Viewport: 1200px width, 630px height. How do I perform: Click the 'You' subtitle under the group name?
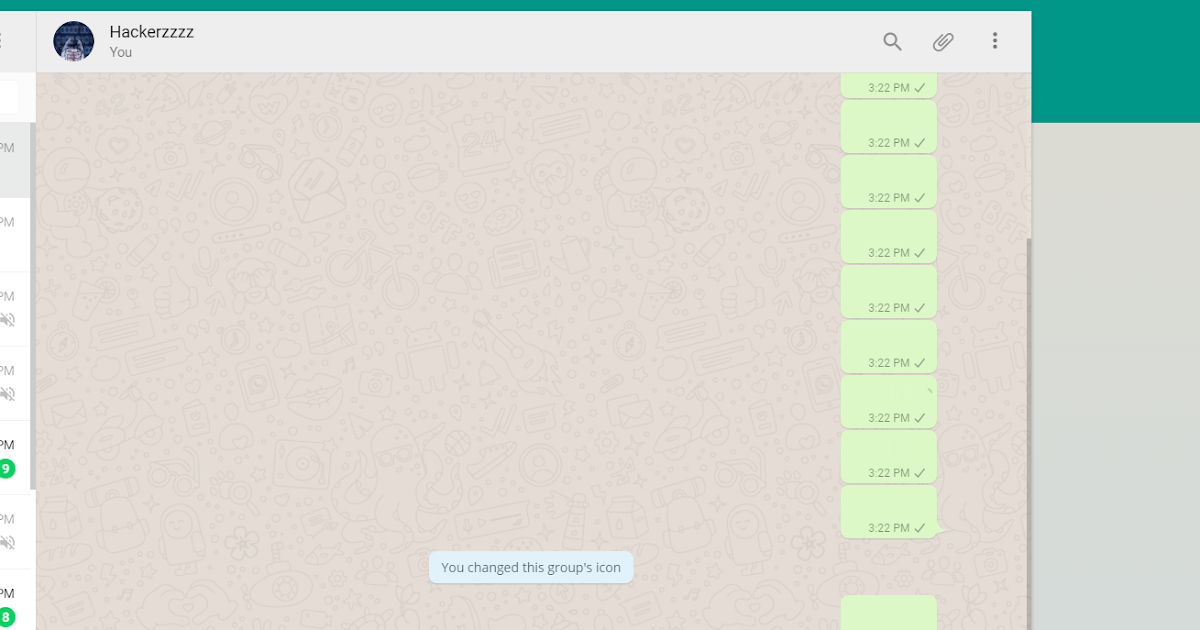(120, 52)
